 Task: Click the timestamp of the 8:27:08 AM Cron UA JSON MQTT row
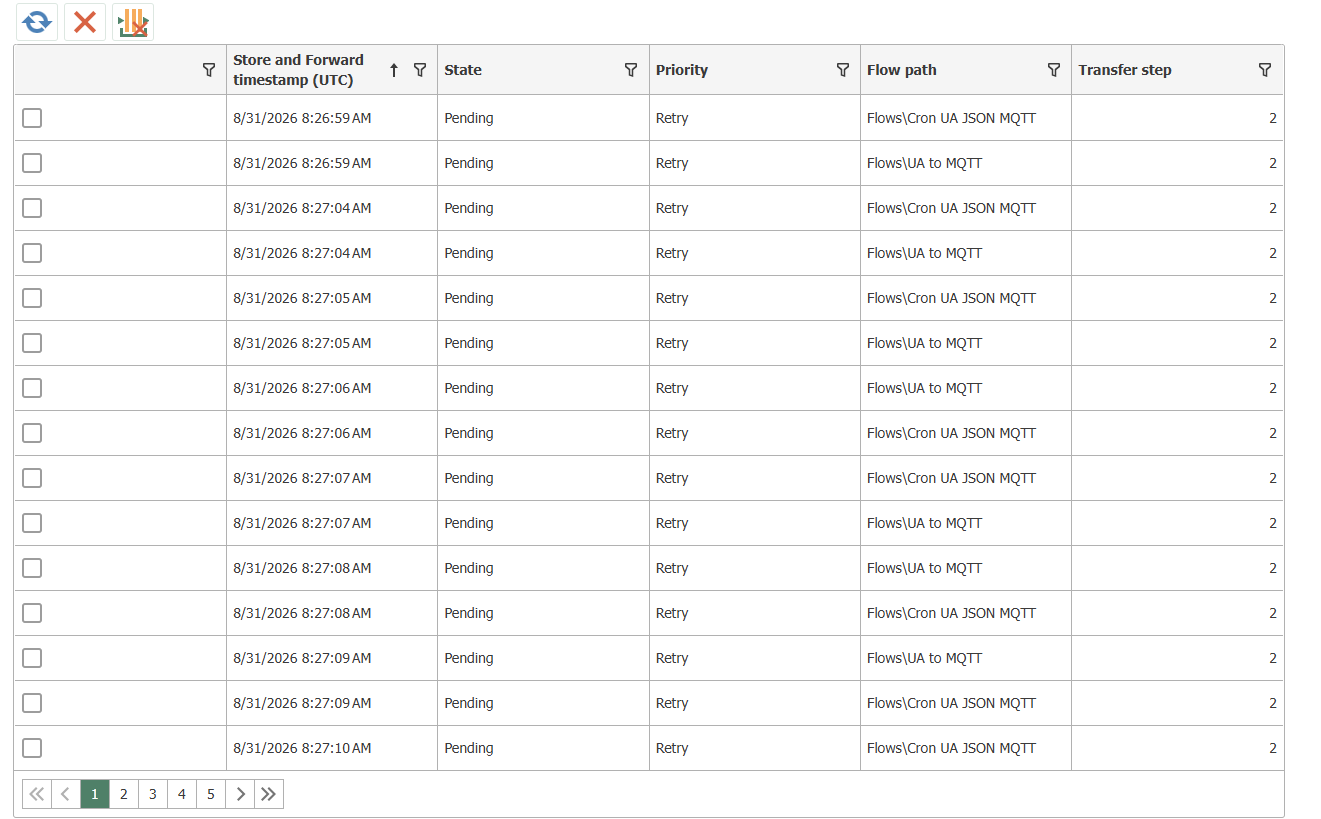302,613
